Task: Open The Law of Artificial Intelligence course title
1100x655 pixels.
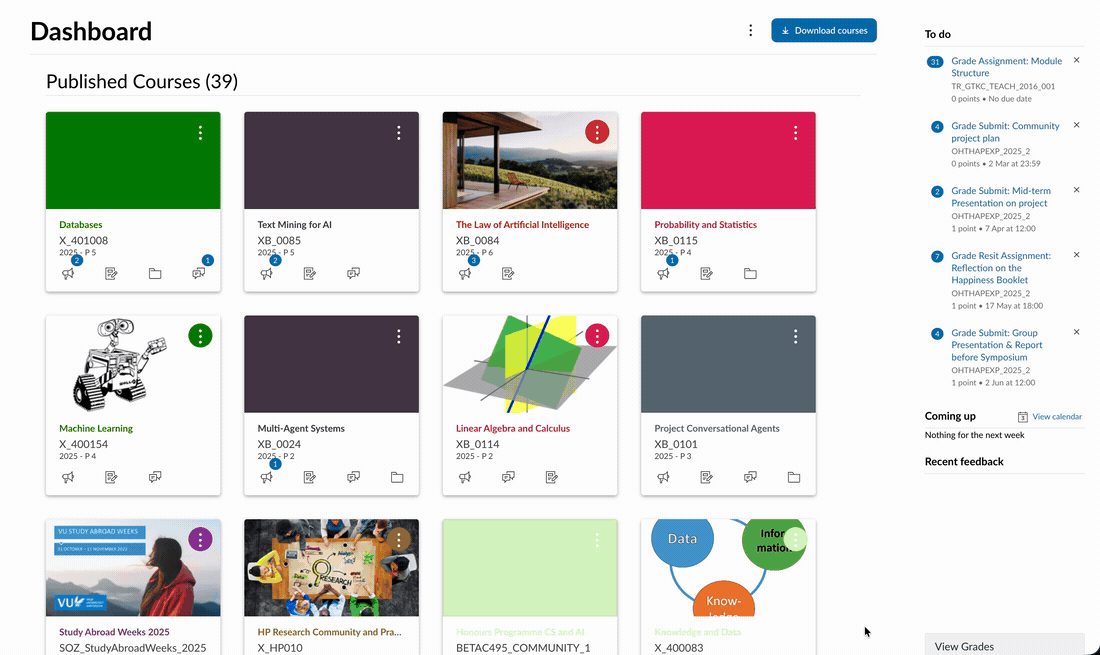Action: pyautogui.click(x=523, y=224)
